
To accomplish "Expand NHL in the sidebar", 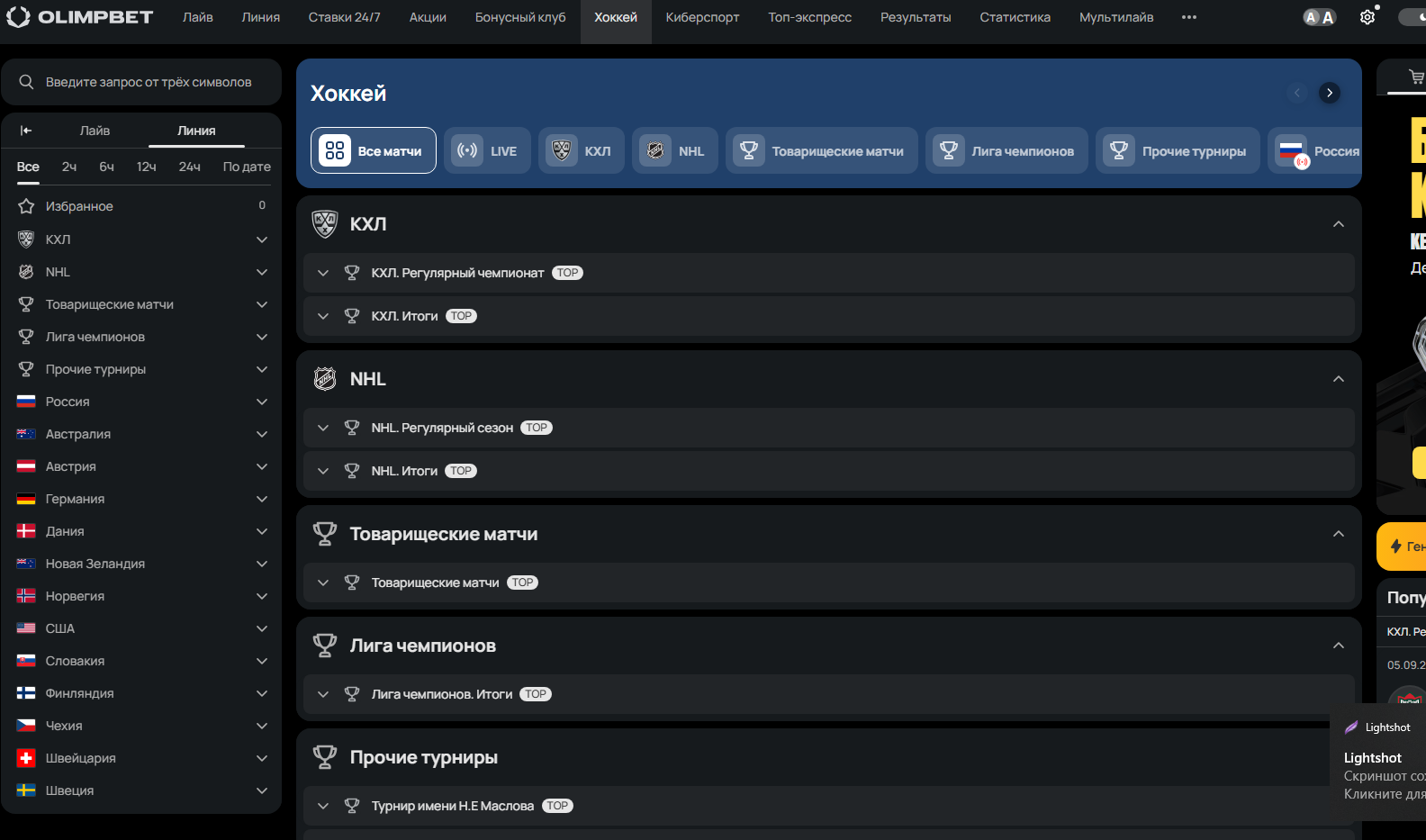I will [x=262, y=272].
